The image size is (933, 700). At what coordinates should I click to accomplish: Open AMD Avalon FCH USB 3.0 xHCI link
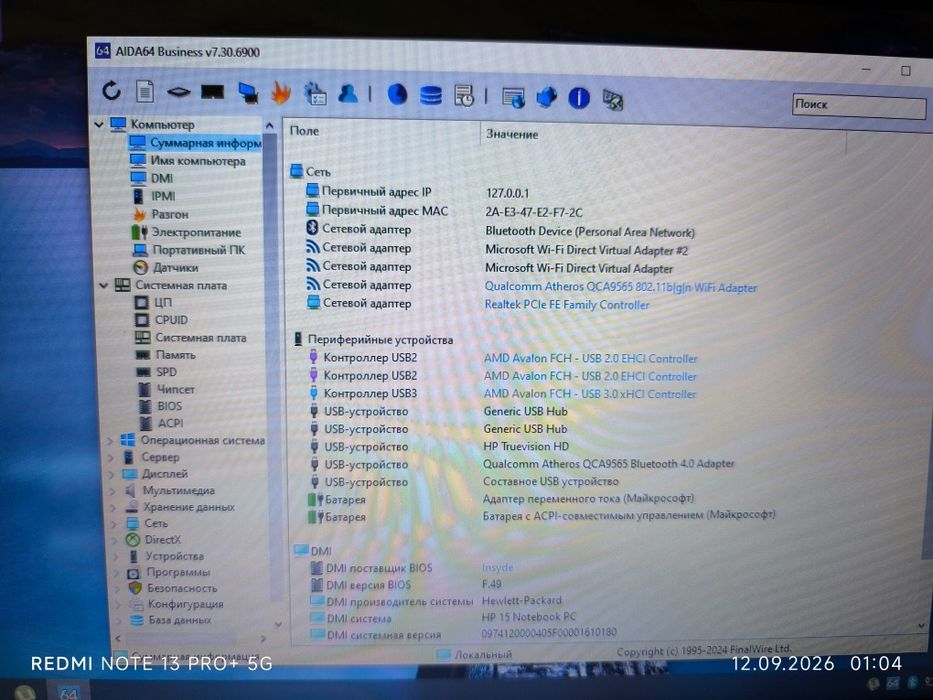pyautogui.click(x=590, y=394)
